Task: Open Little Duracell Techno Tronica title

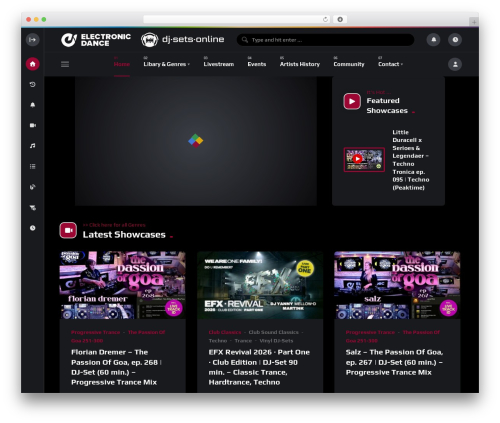Action: coord(411,160)
